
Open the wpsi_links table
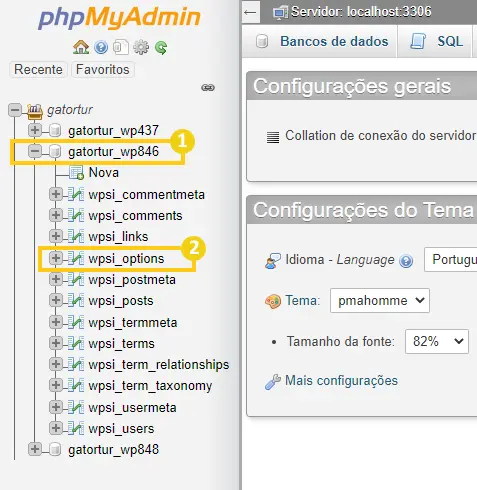click(x=118, y=236)
